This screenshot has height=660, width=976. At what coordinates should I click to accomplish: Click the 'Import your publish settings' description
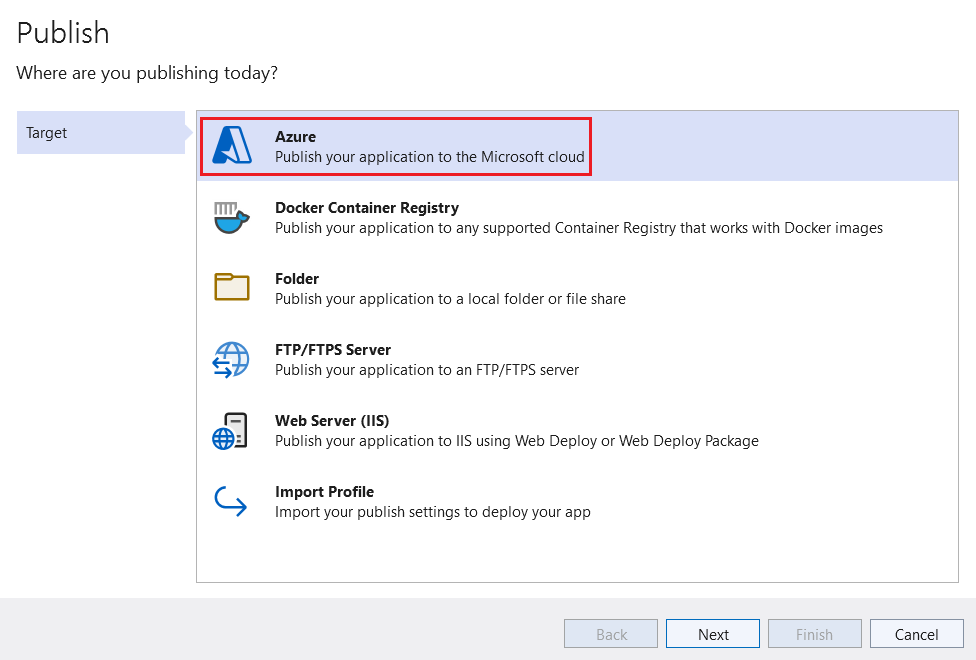pyautogui.click(x=433, y=512)
